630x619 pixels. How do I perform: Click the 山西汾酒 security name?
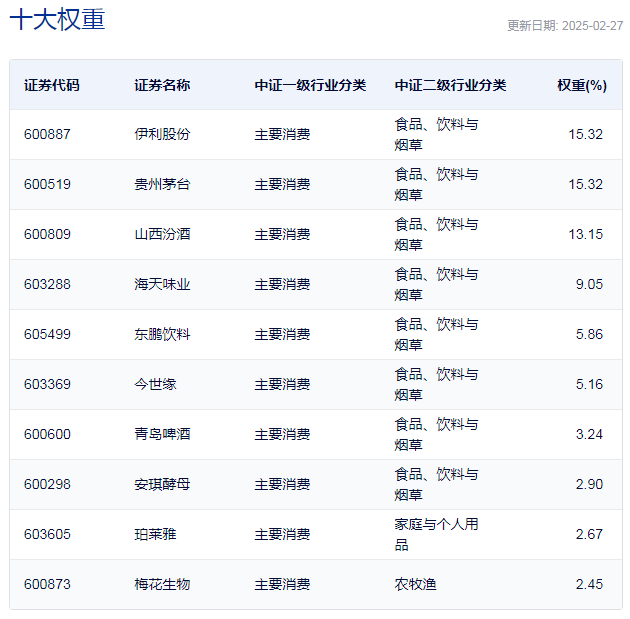click(162, 234)
